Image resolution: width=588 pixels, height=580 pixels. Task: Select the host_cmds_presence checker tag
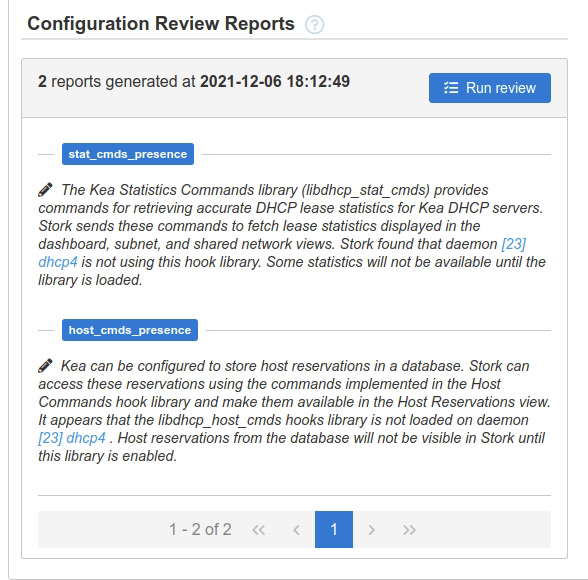click(130, 330)
